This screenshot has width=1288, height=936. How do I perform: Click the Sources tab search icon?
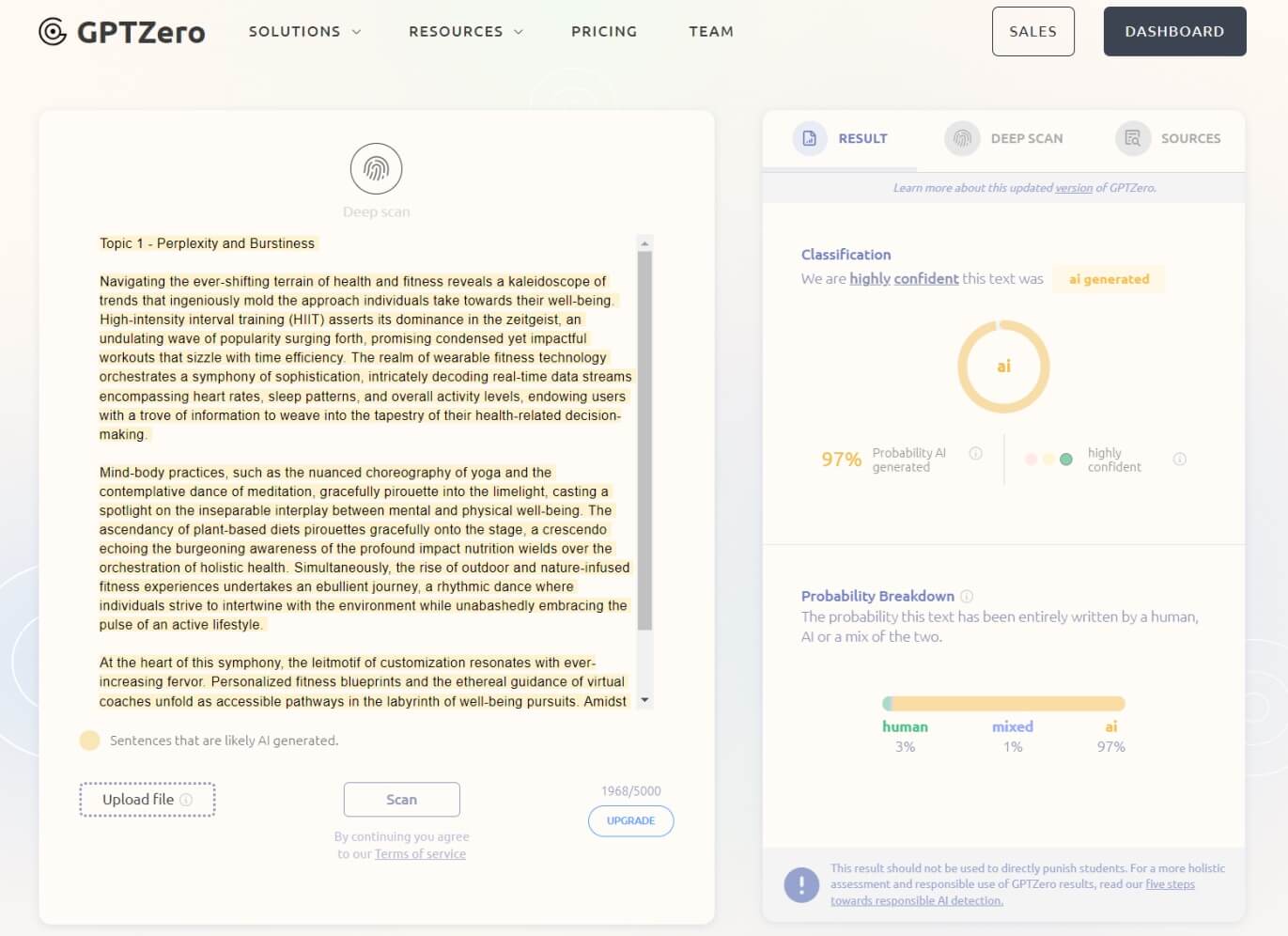(x=1133, y=138)
